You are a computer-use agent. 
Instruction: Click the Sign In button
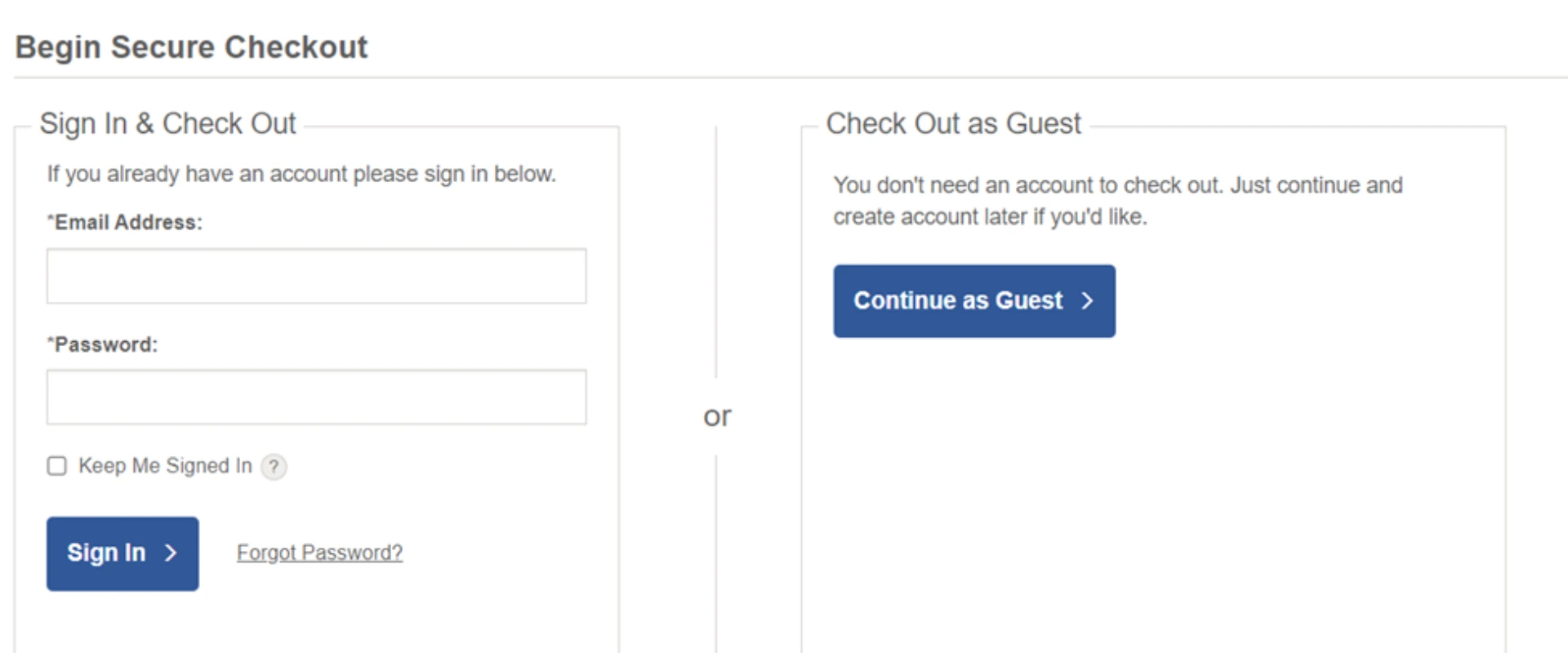click(x=122, y=553)
